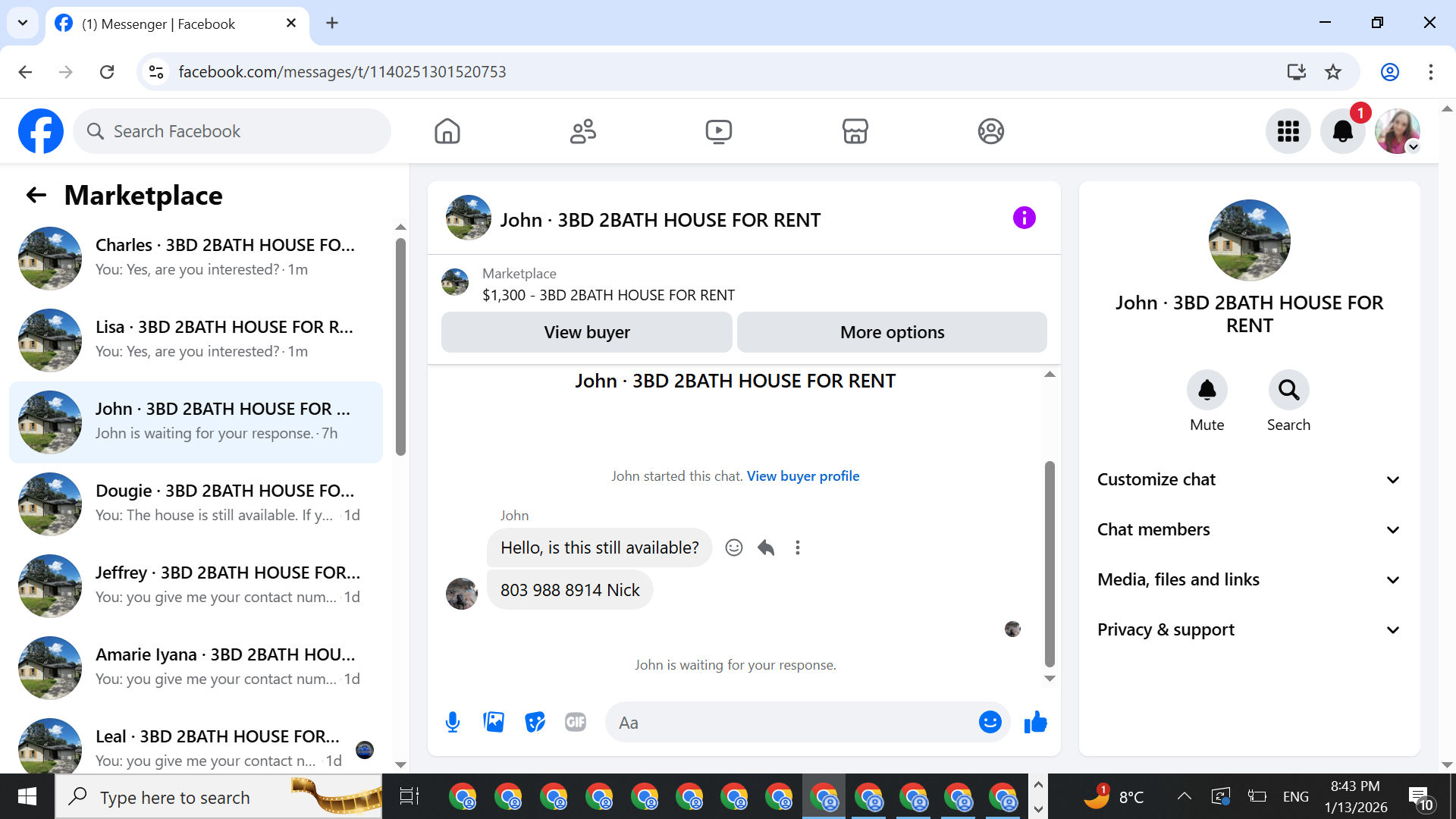Attach a photo using image icon
Screen dimensions: 1456x819
coord(494,722)
